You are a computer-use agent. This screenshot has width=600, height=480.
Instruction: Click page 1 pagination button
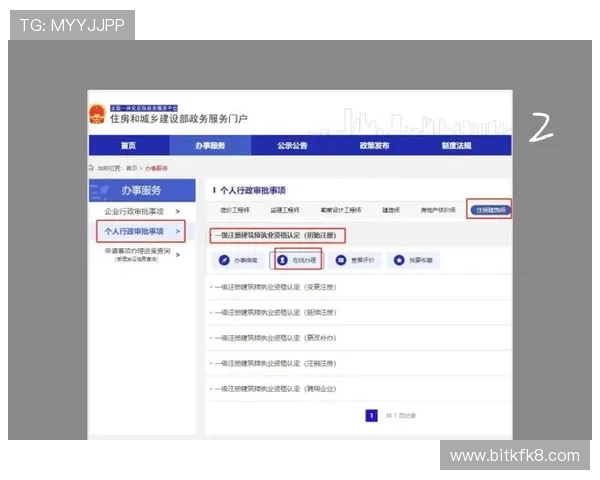(372, 416)
